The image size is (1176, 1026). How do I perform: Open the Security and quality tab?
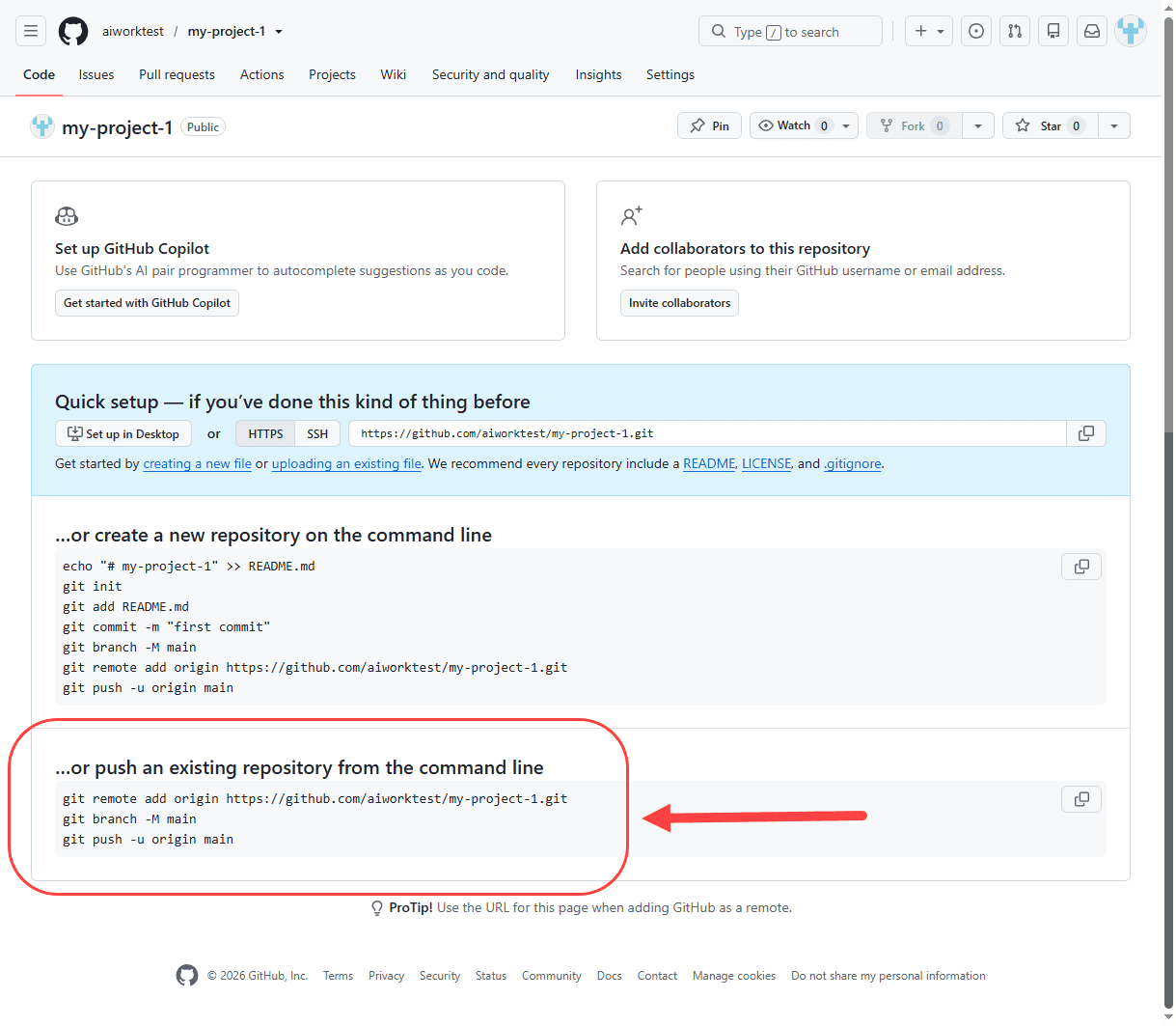(x=491, y=74)
